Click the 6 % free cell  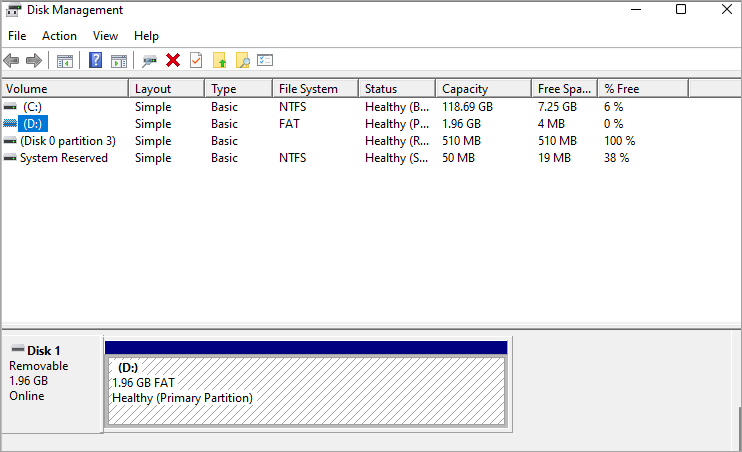613,107
